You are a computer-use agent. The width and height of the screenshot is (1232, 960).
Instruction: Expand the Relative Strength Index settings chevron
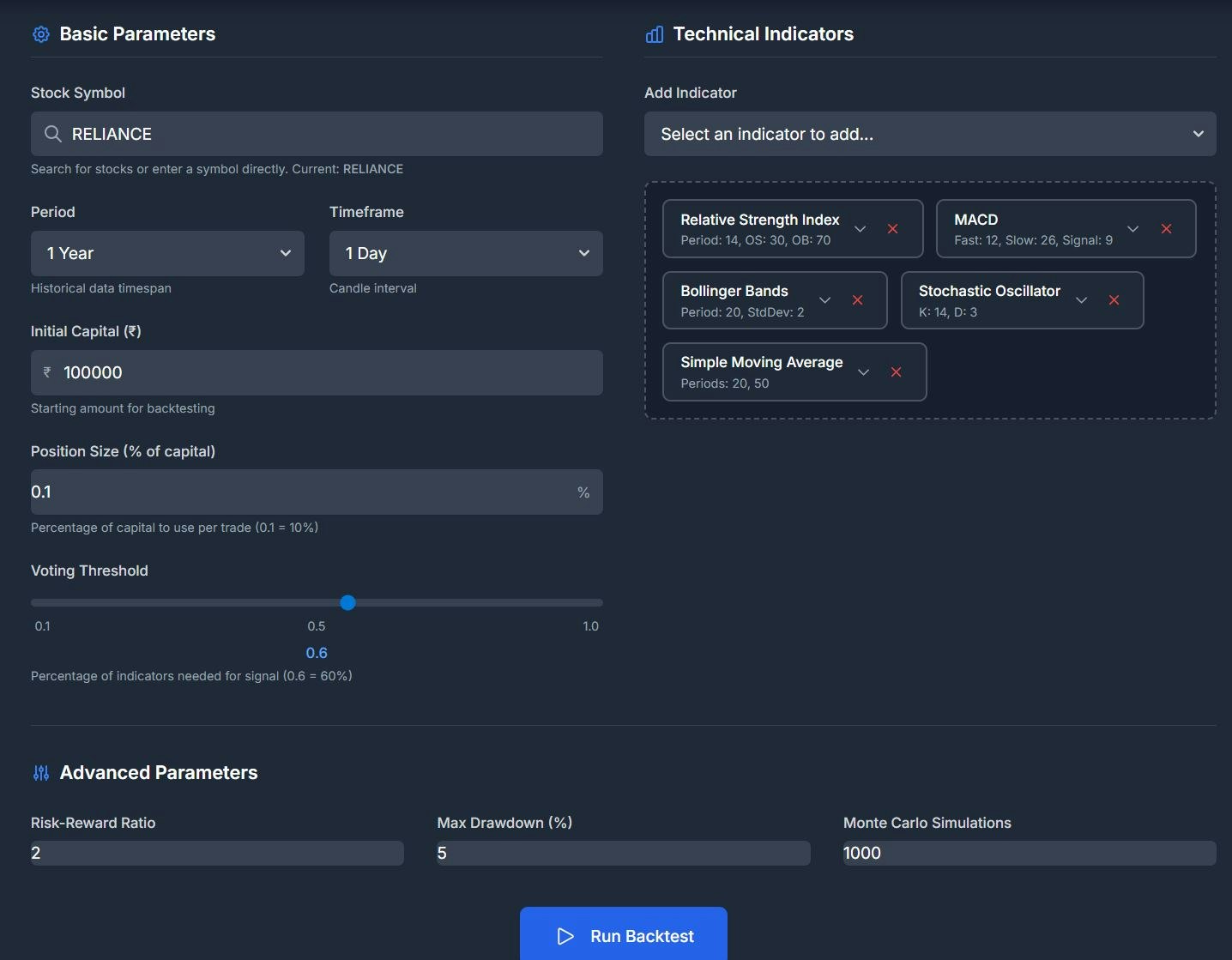click(860, 229)
